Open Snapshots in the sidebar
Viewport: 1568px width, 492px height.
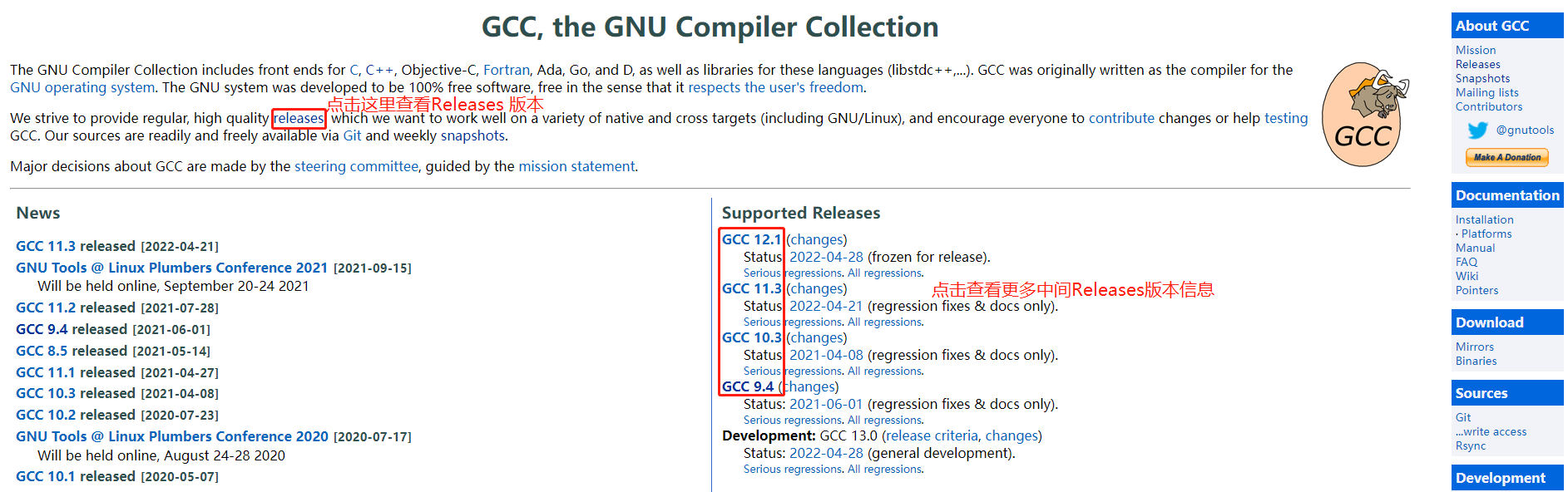1483,78
